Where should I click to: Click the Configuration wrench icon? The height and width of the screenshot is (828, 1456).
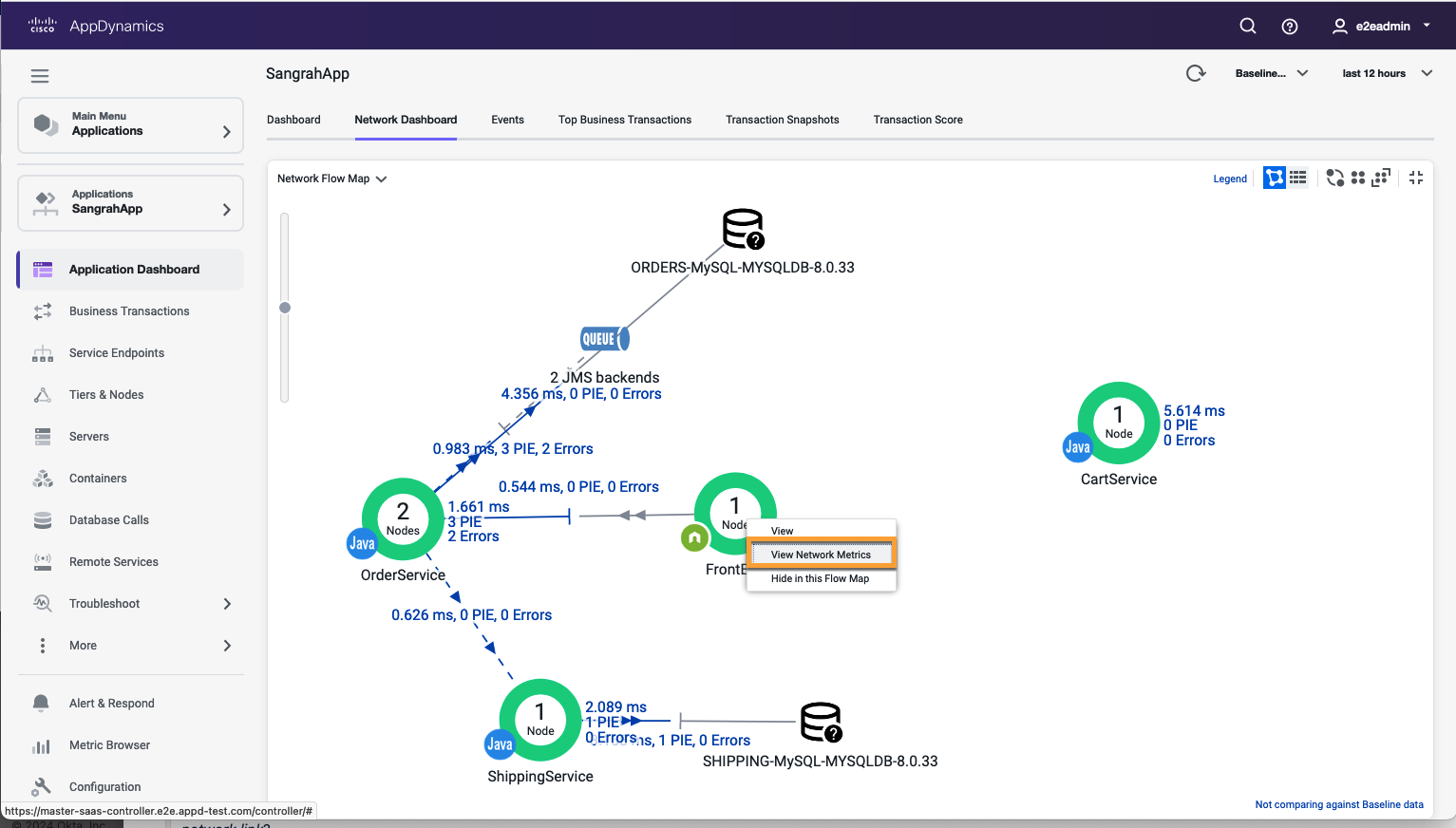pyautogui.click(x=41, y=787)
